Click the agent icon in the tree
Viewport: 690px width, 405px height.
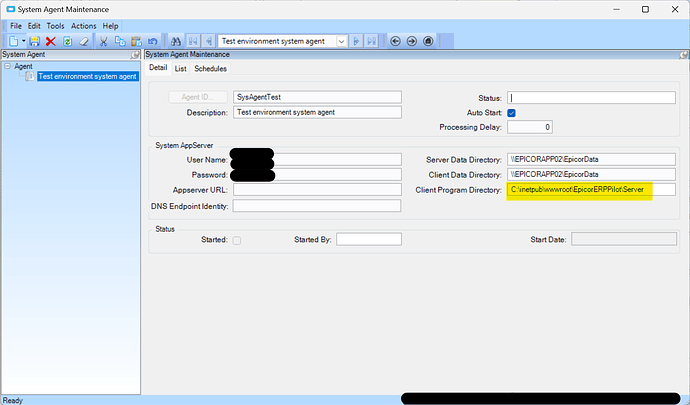pyautogui.click(x=30, y=77)
